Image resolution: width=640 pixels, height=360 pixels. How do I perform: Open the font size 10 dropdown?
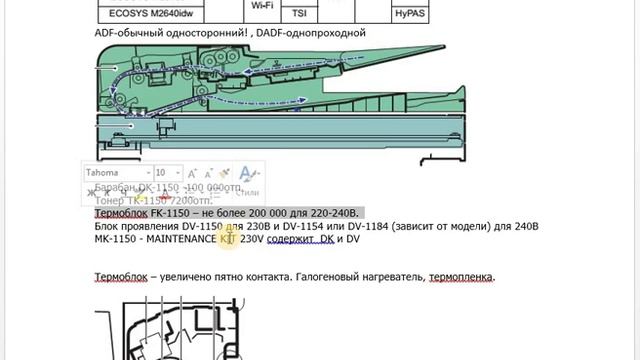(x=178, y=173)
